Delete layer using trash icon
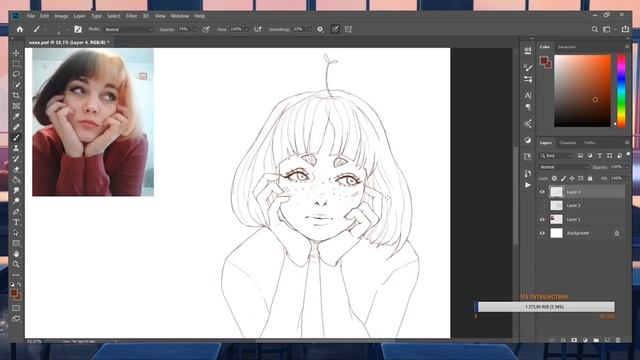Image resolution: width=640 pixels, height=360 pixels. tap(618, 340)
